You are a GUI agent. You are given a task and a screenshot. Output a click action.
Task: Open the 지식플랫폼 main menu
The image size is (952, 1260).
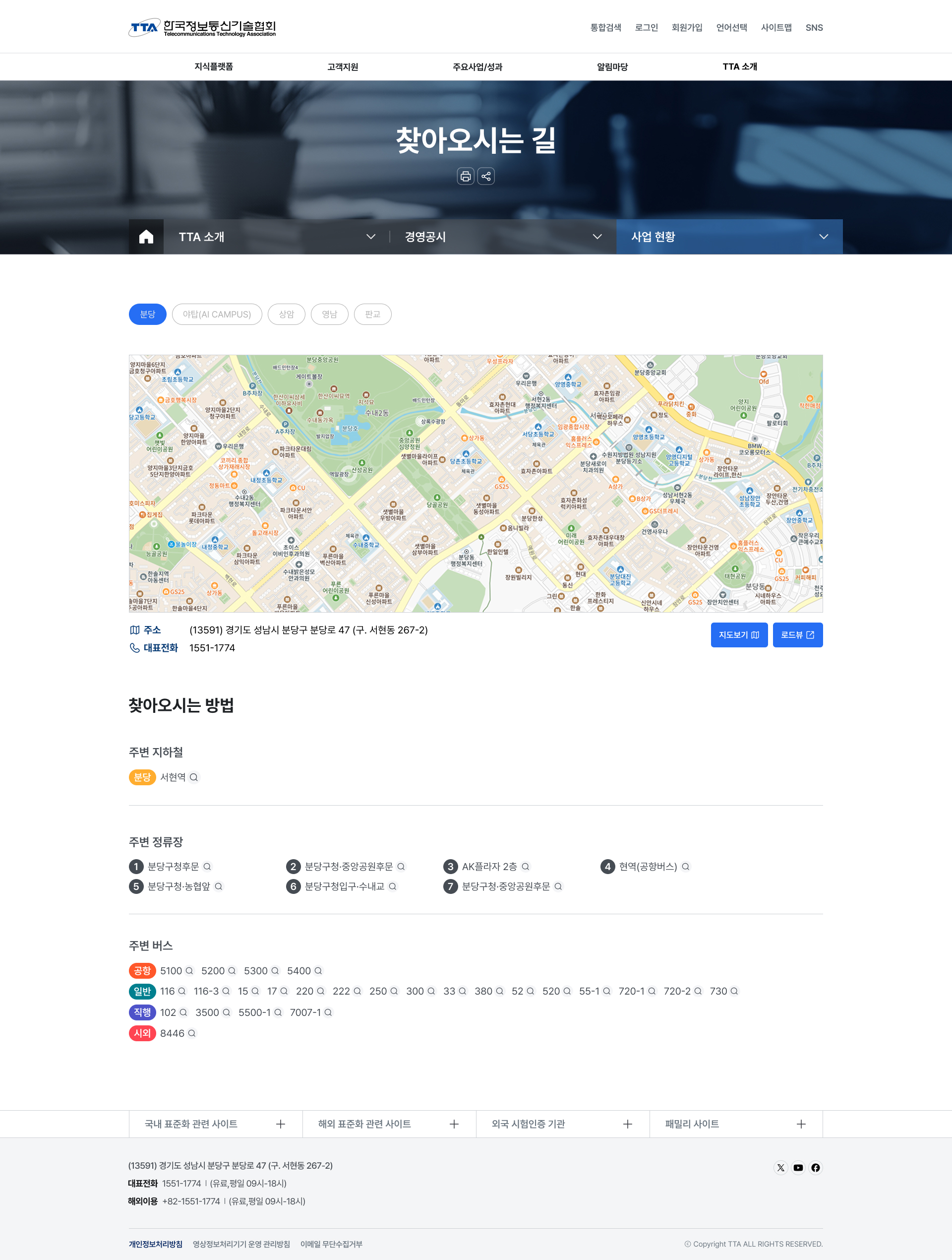click(214, 66)
